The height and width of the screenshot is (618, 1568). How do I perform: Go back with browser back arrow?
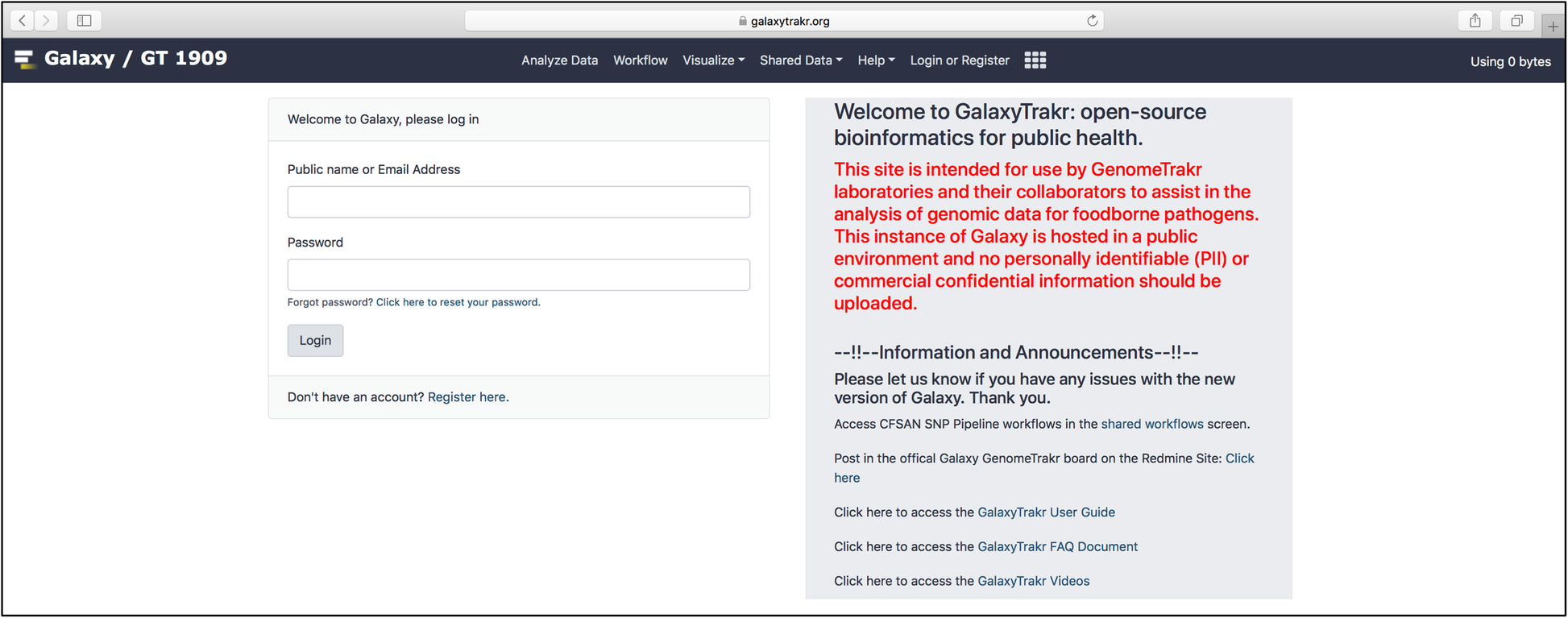[23, 20]
